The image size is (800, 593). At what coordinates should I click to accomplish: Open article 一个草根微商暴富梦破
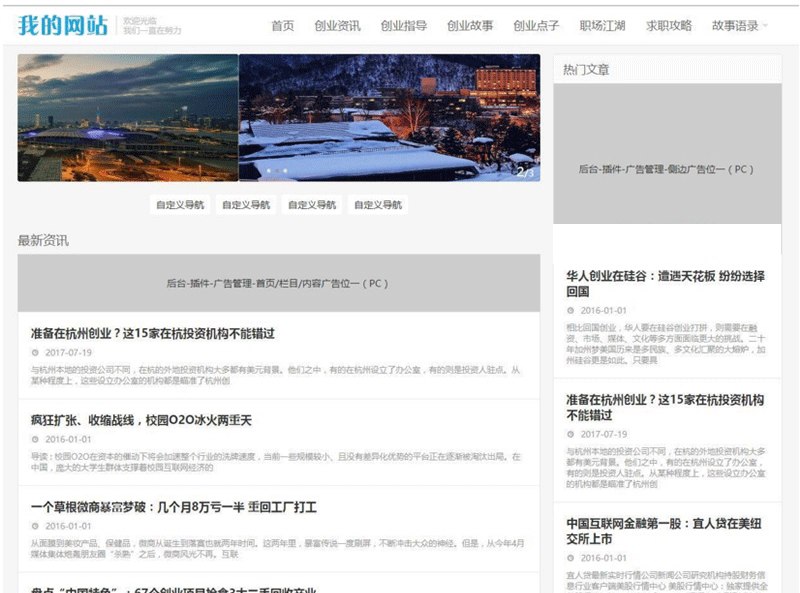pyautogui.click(x=173, y=507)
